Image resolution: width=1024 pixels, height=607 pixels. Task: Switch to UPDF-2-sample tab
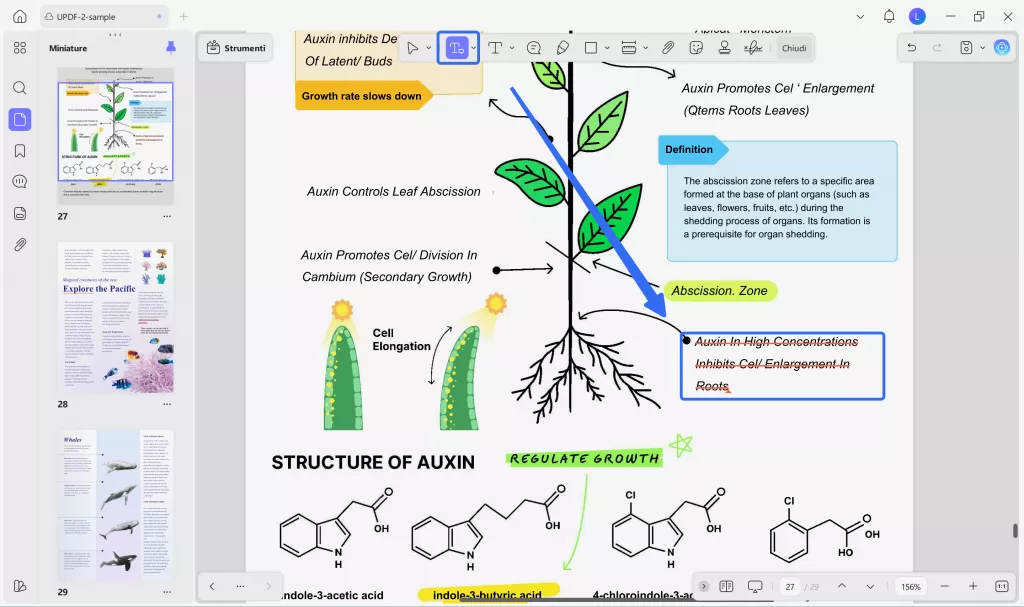pyautogui.click(x=104, y=16)
